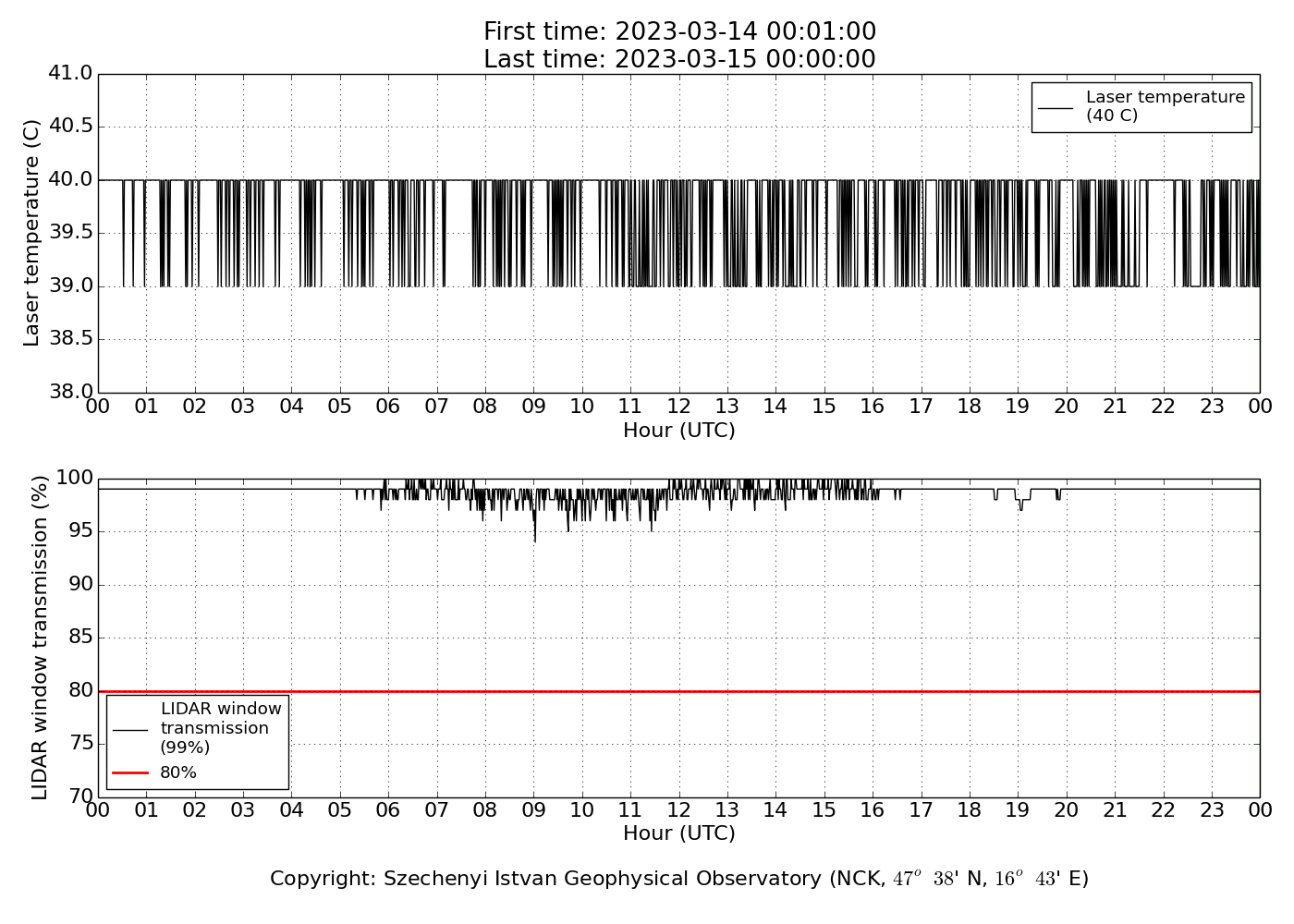Screen dimensions: 1294x924
Task: Click hour 08 tick under the transmission plot
Action: [485, 810]
